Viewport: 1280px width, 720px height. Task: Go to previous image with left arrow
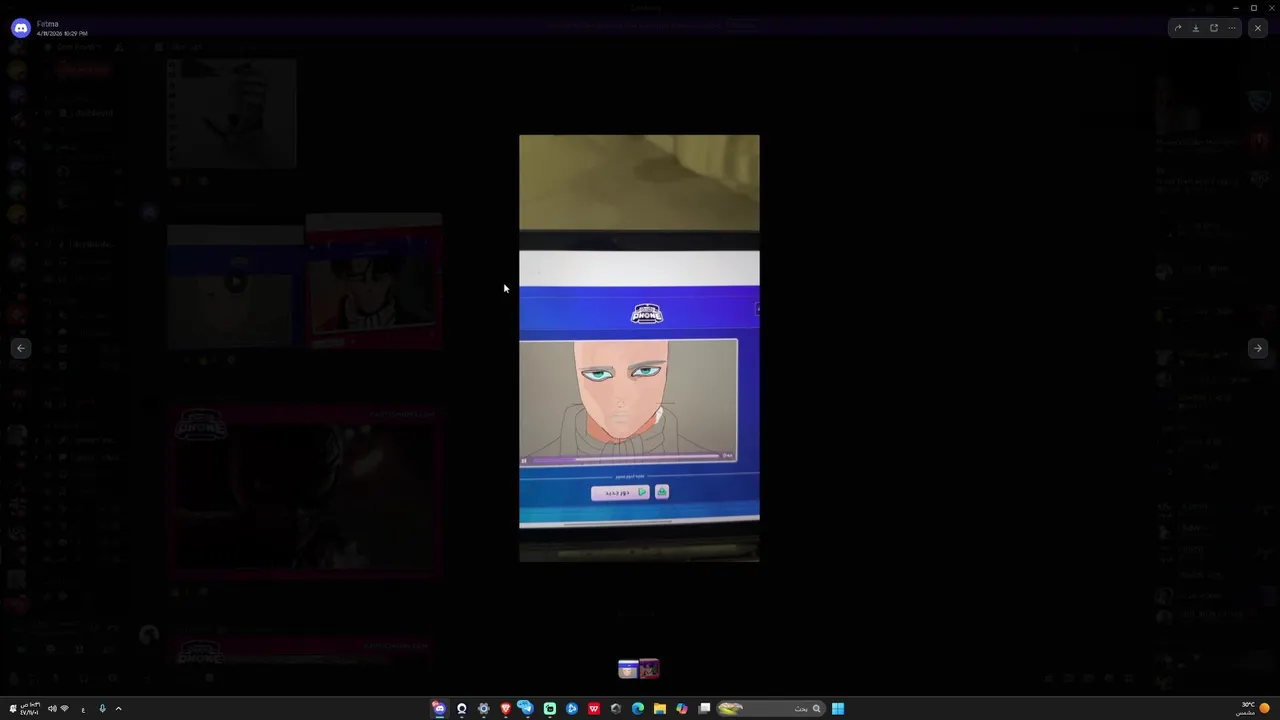[x=21, y=348]
